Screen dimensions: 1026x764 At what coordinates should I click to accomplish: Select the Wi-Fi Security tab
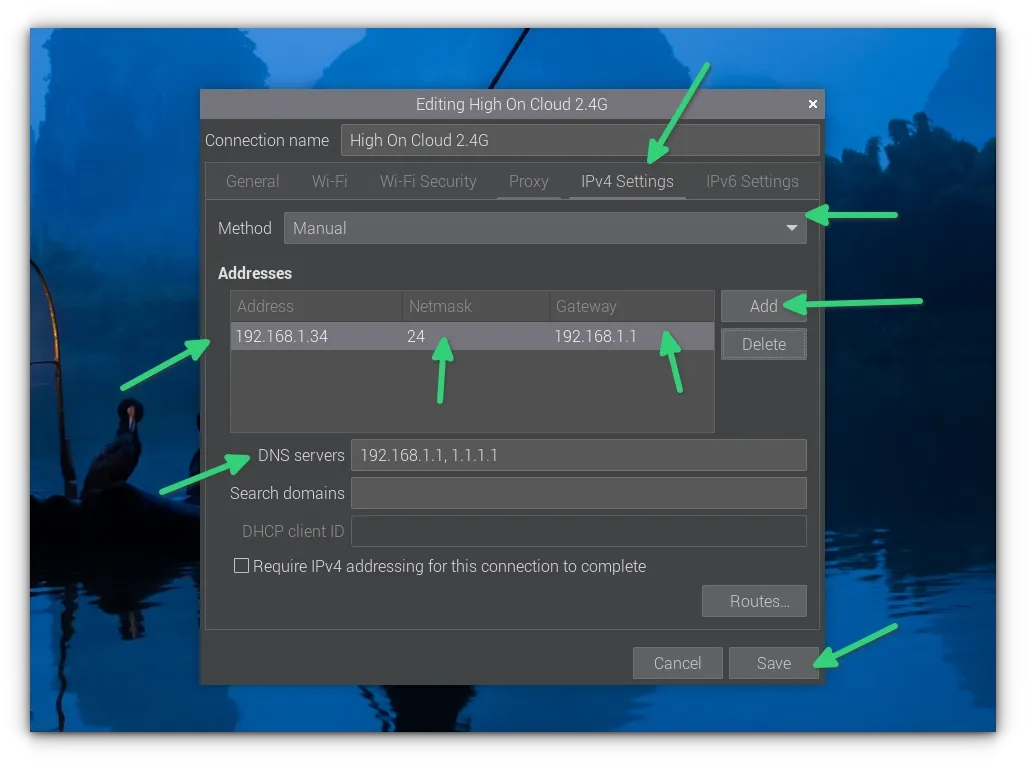click(428, 182)
